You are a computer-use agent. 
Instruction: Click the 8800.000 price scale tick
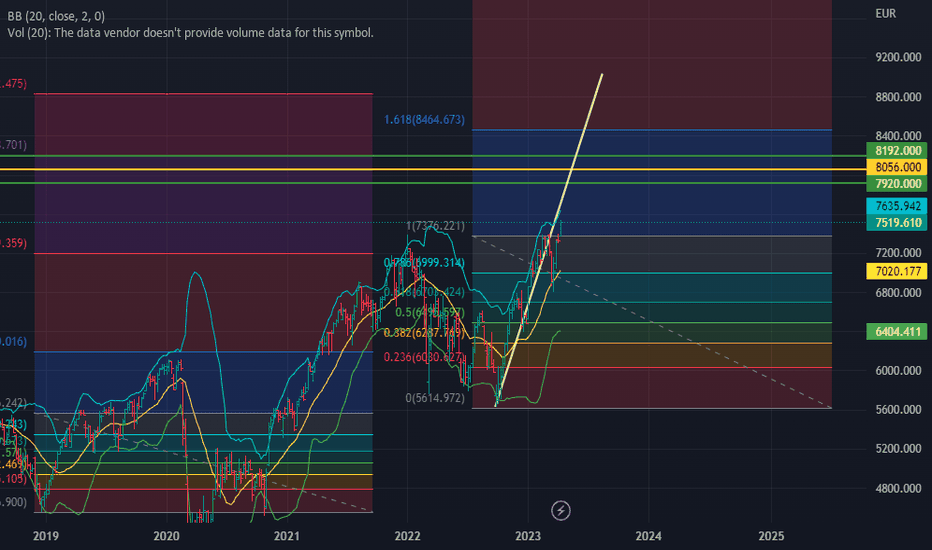pos(898,97)
